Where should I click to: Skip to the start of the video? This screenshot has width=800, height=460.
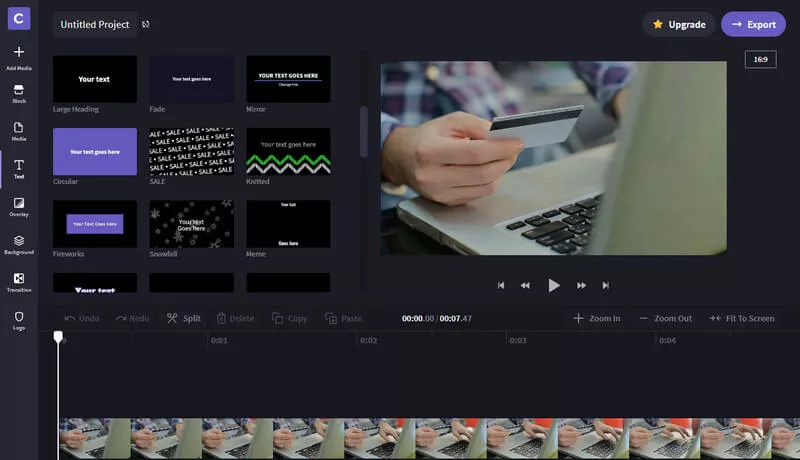click(x=501, y=286)
